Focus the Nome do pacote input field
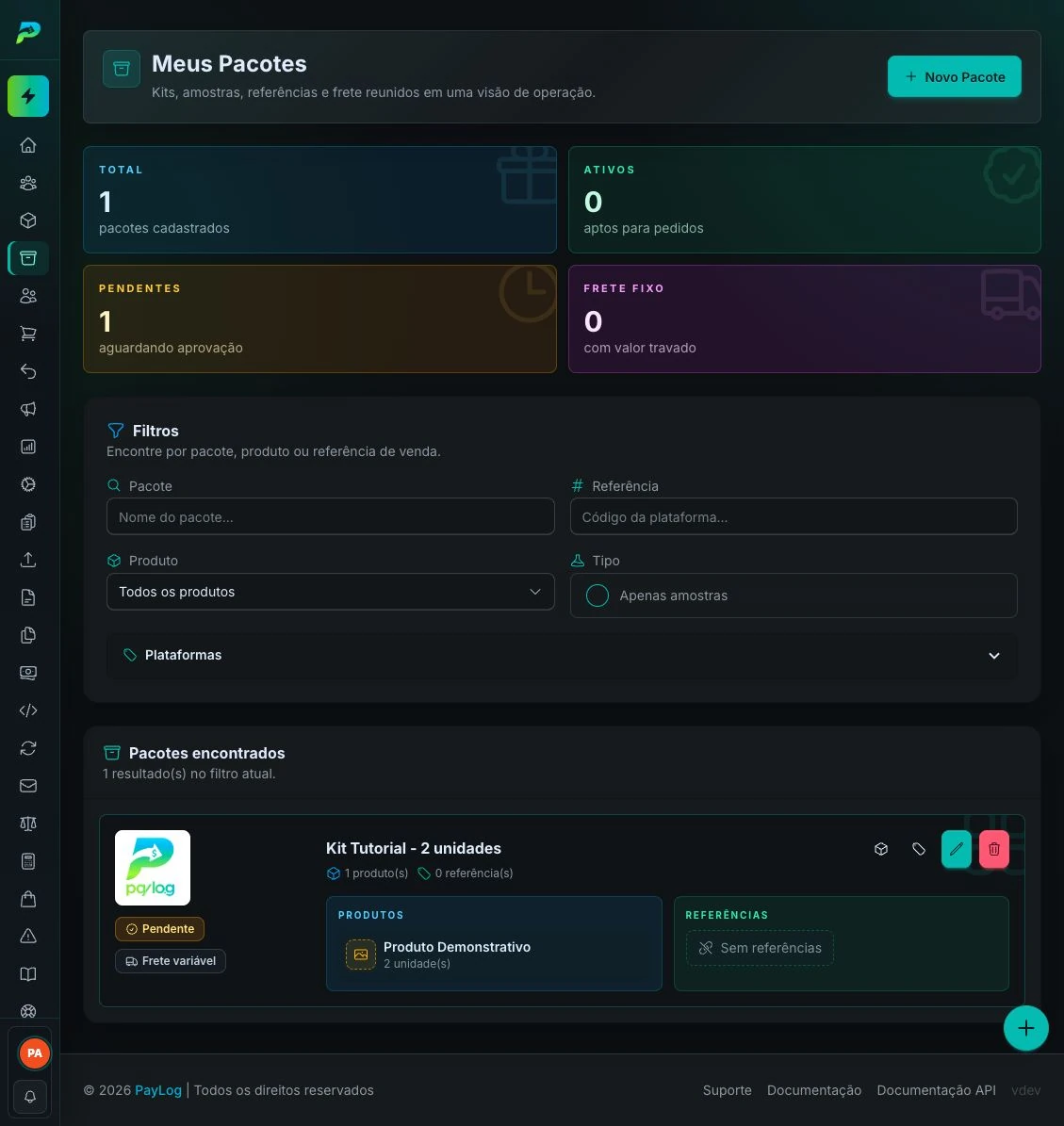Image resolution: width=1064 pixels, height=1126 pixels. click(x=331, y=517)
